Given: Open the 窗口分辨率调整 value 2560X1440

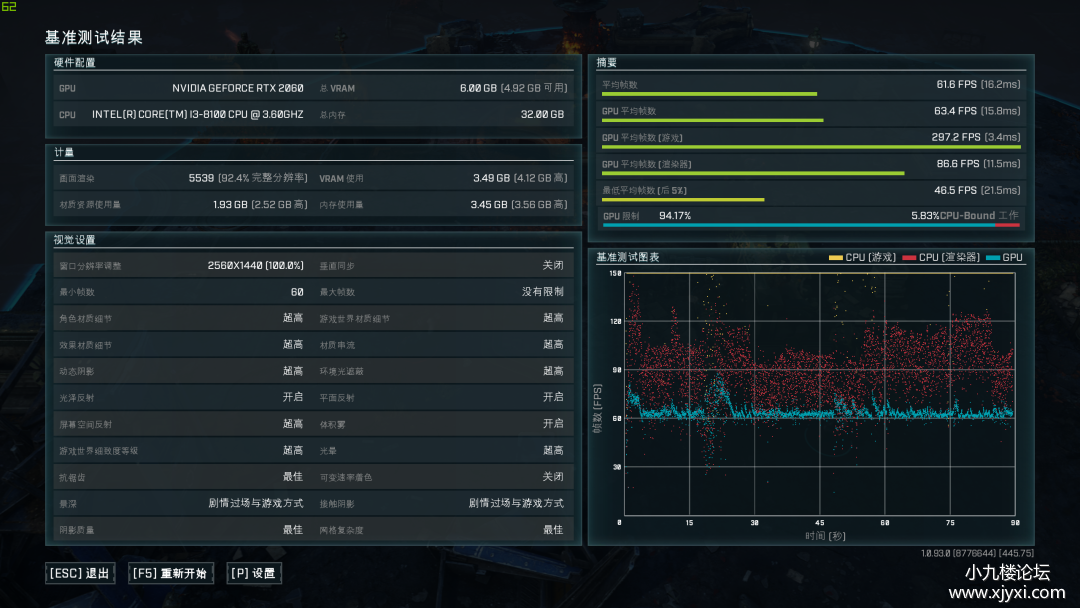Looking at the screenshot, I should click(255, 266).
